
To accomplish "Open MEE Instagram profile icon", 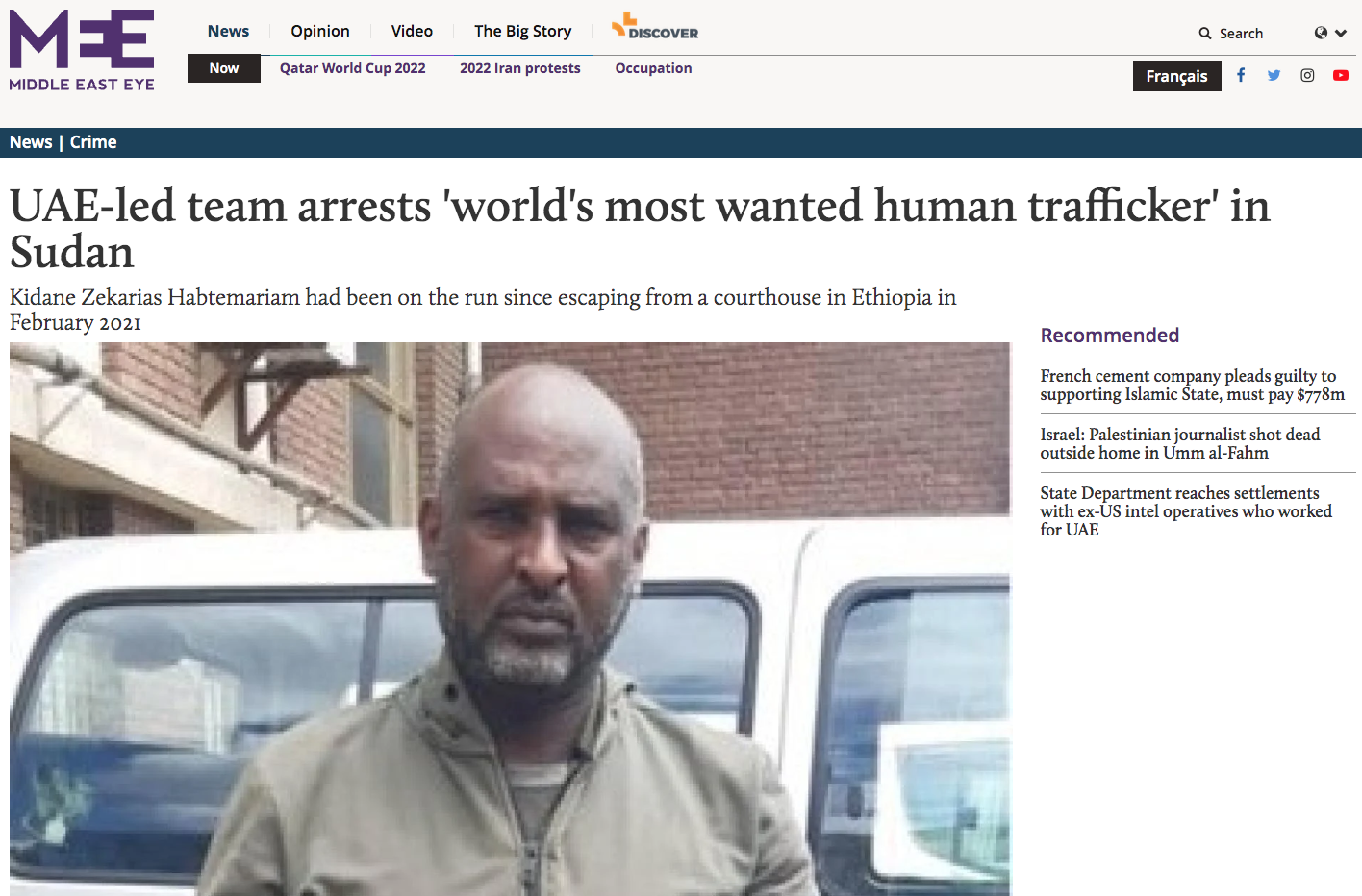I will [x=1307, y=75].
